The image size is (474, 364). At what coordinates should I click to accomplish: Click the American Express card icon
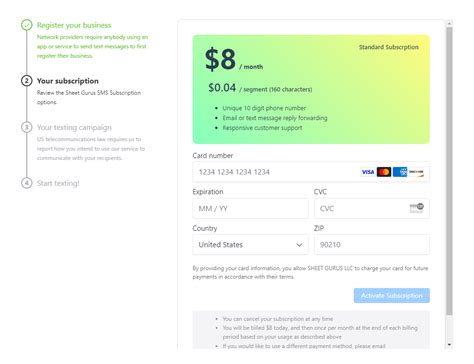click(x=400, y=172)
